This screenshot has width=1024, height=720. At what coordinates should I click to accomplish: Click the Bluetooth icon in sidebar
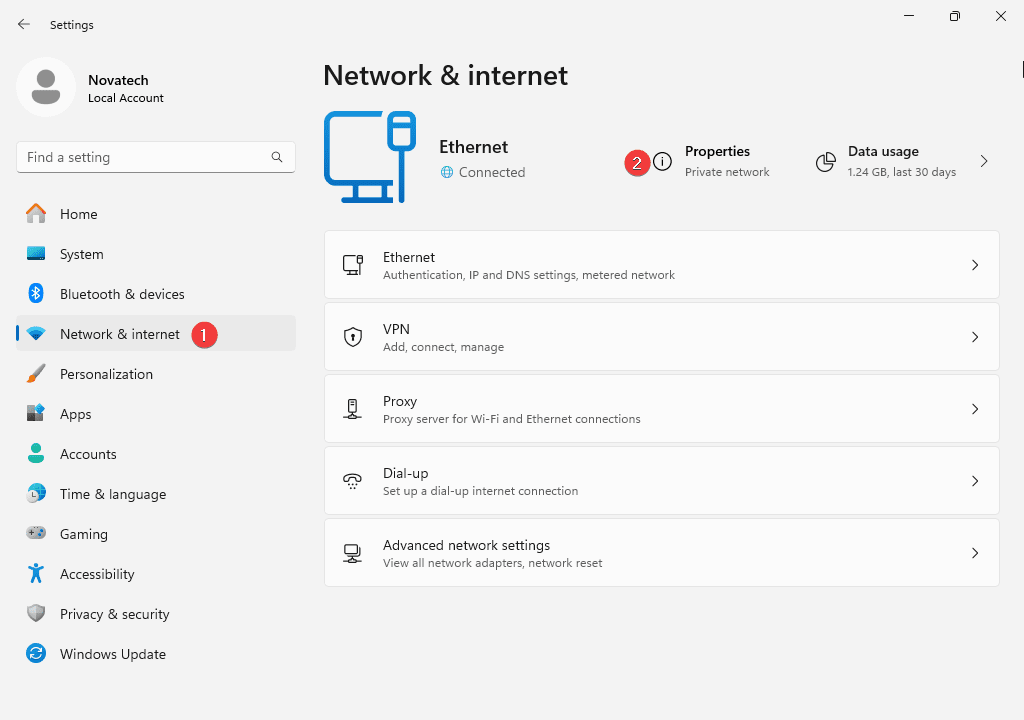(x=36, y=294)
